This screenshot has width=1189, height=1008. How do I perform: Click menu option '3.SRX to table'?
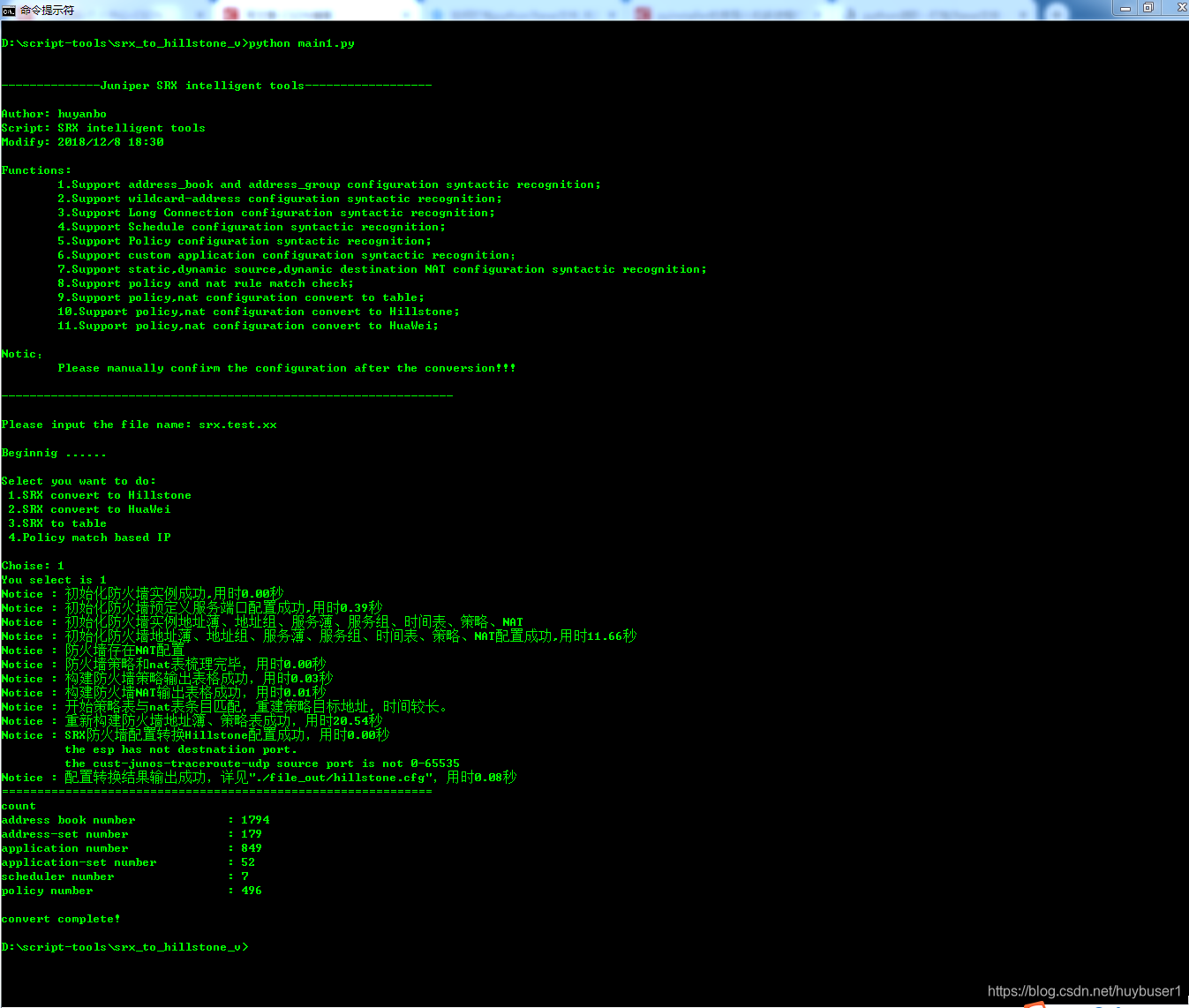57,523
